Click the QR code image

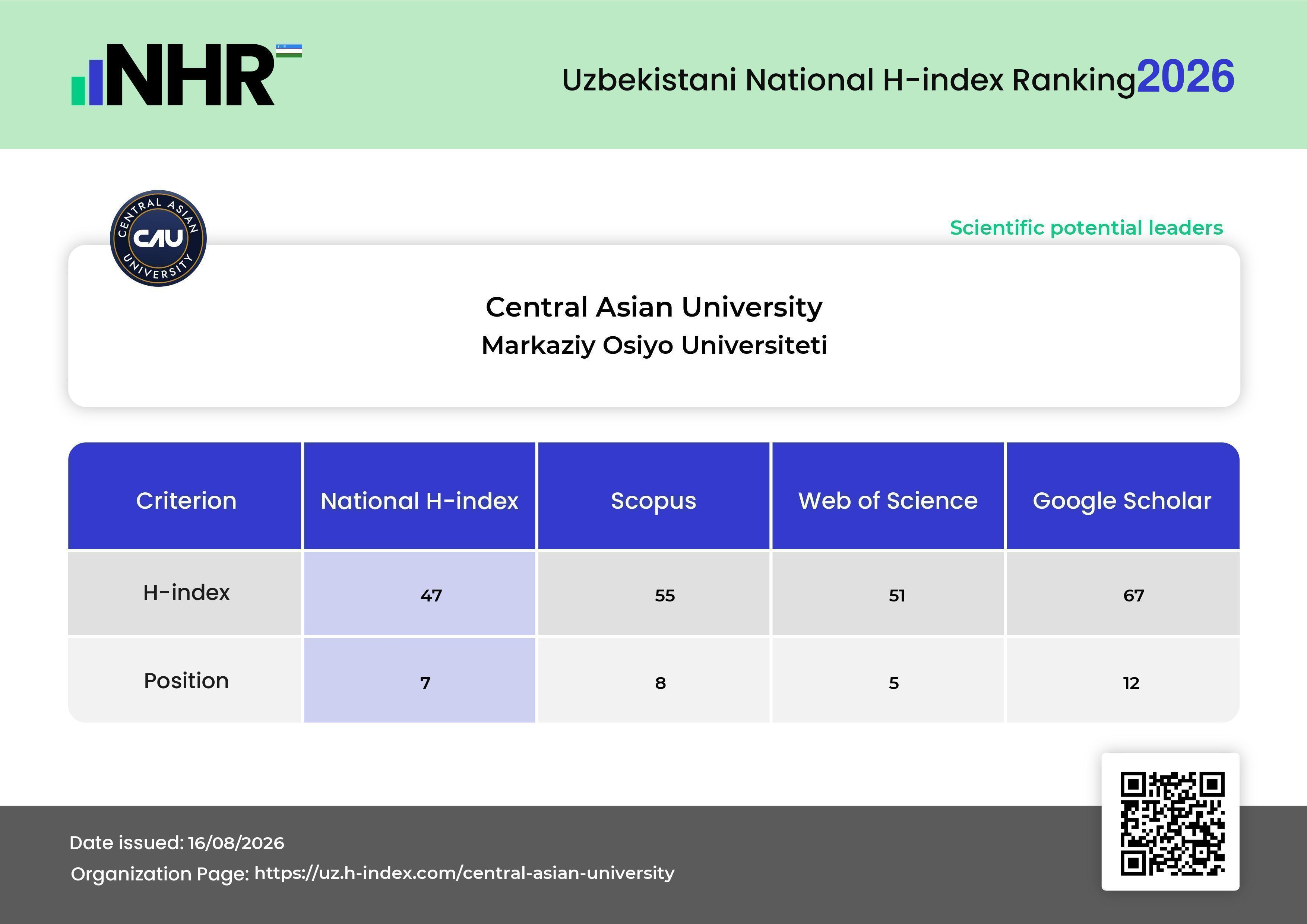click(x=1172, y=824)
